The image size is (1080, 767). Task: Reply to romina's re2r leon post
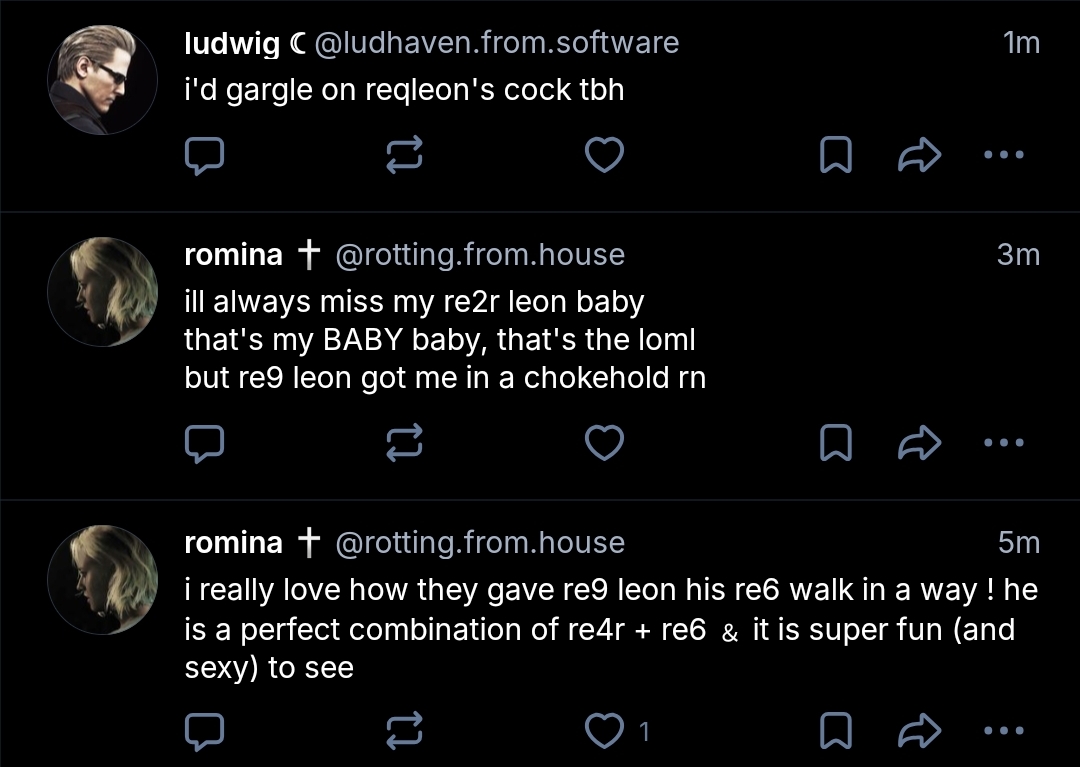pyautogui.click(x=205, y=442)
